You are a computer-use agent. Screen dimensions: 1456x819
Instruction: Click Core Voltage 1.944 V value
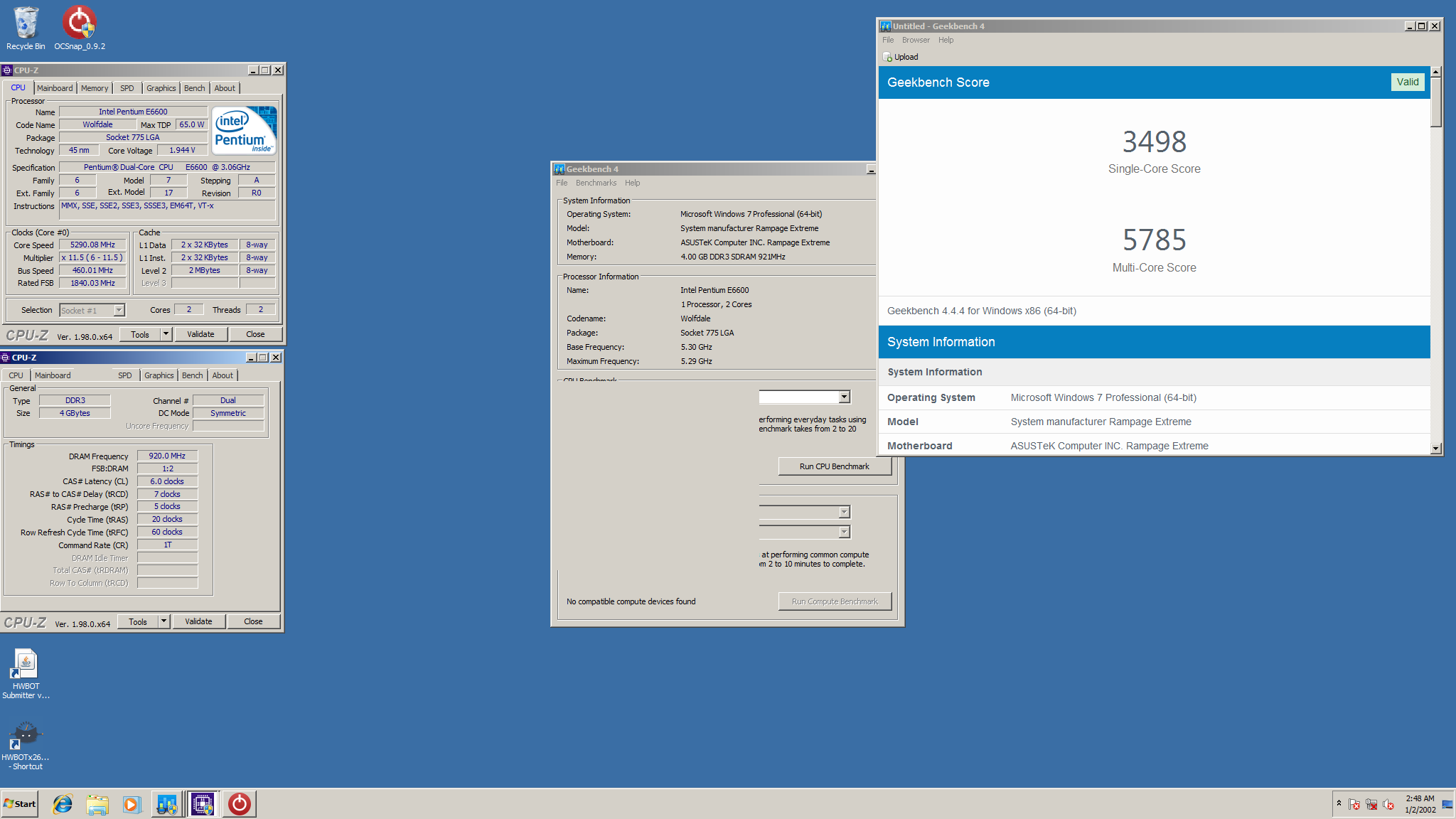coord(182,150)
